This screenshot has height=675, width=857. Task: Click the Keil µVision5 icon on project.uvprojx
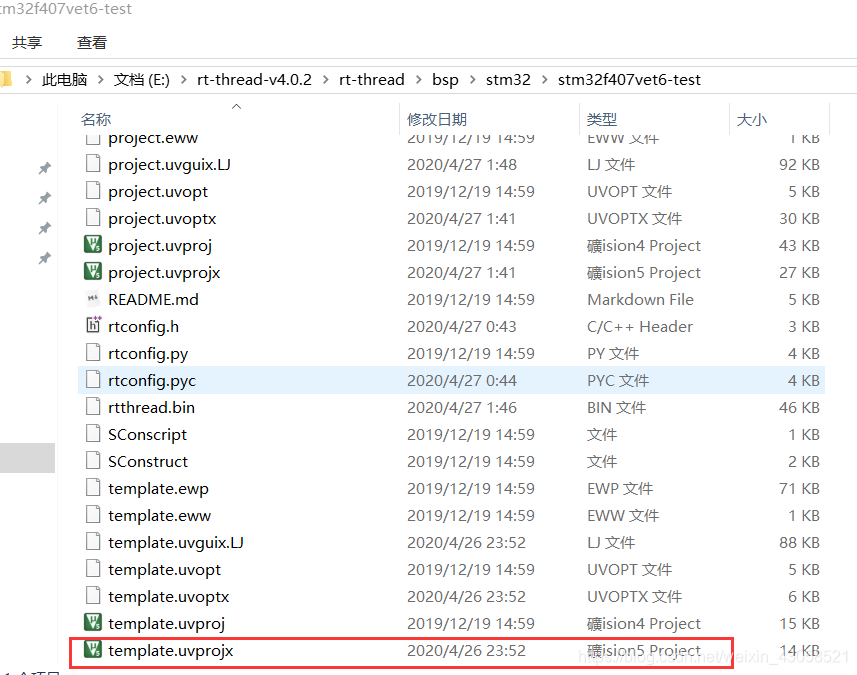[x=92, y=272]
